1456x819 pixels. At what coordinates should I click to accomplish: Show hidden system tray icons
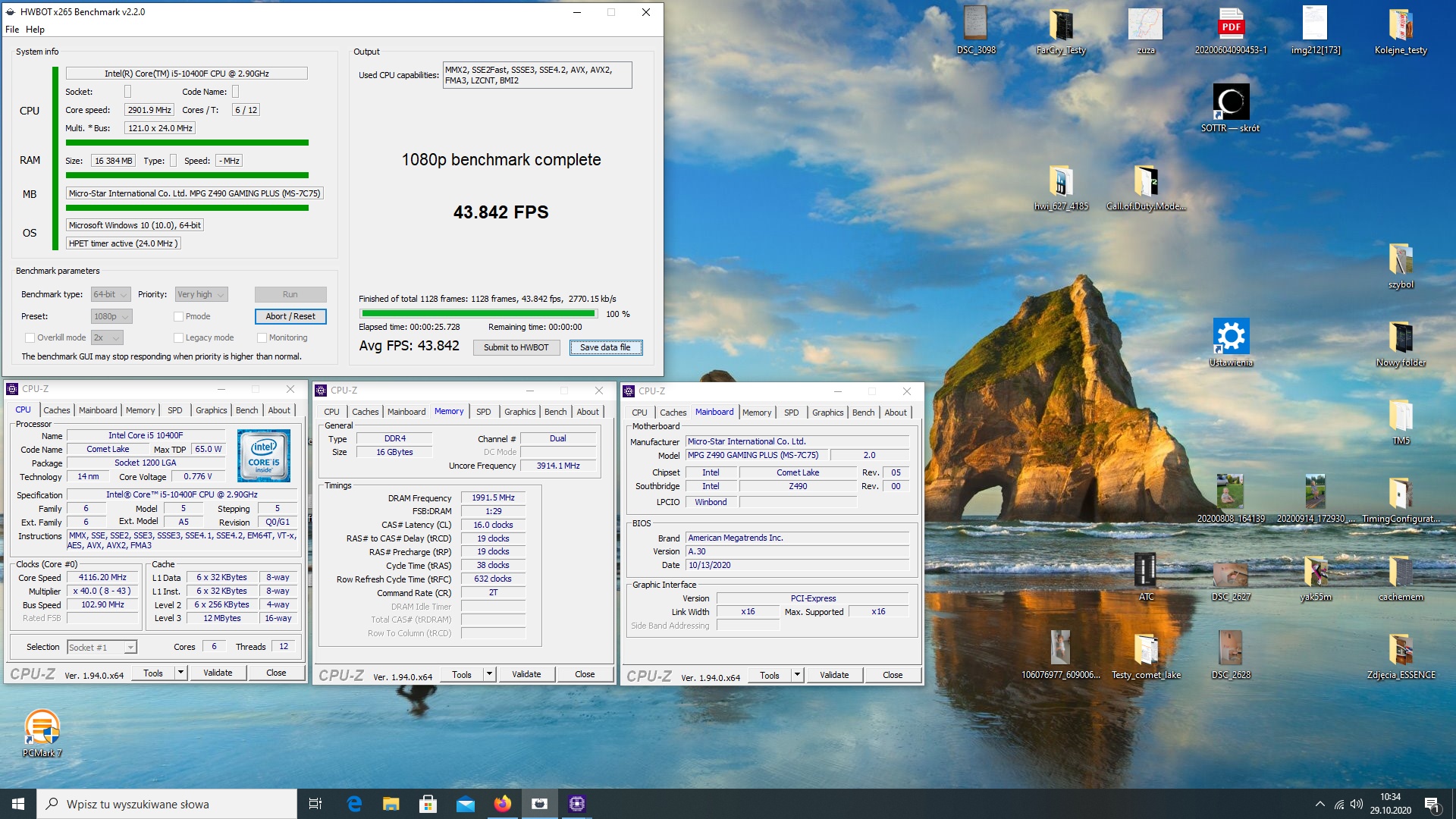(x=1319, y=804)
